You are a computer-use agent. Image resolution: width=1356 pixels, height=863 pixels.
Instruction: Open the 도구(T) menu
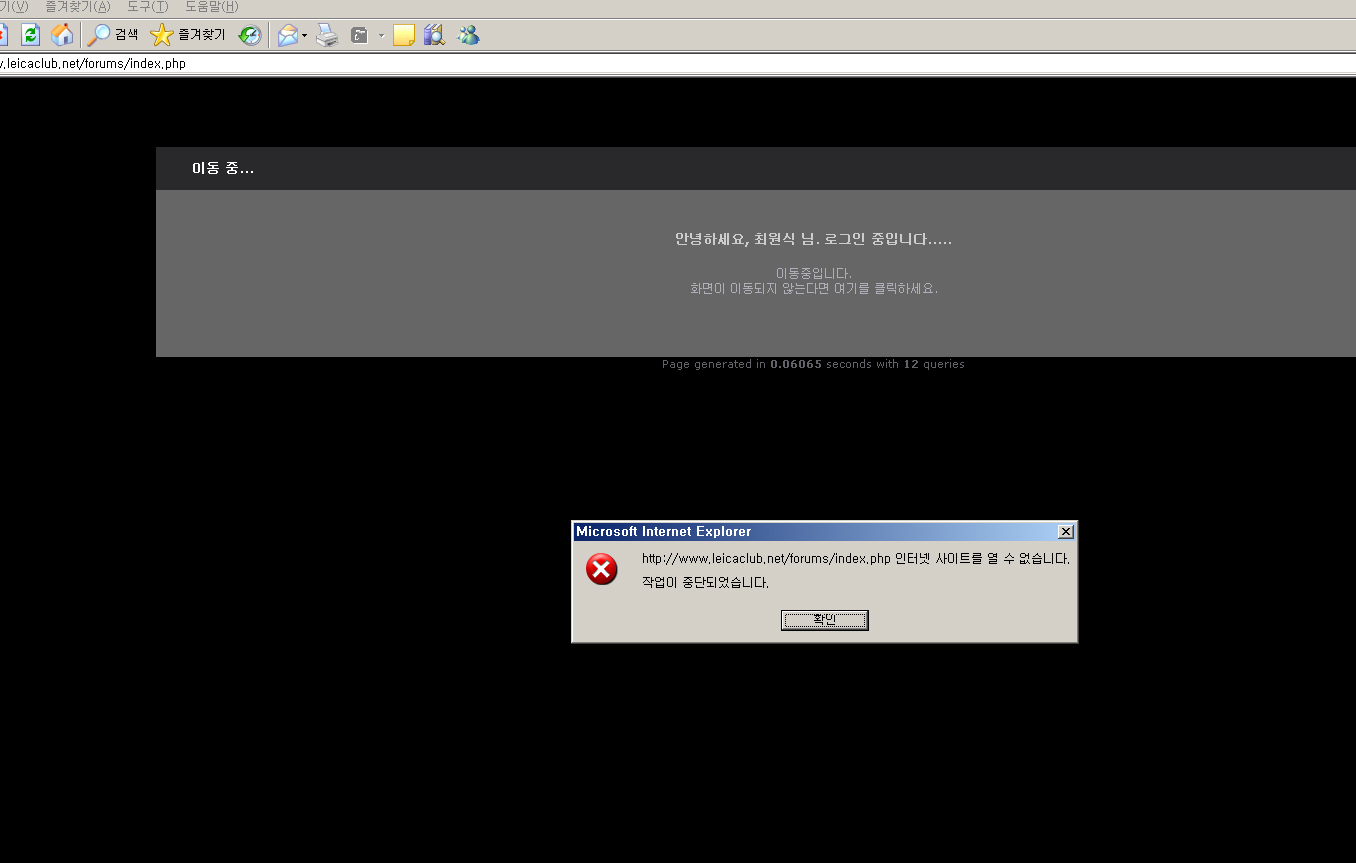[147, 7]
